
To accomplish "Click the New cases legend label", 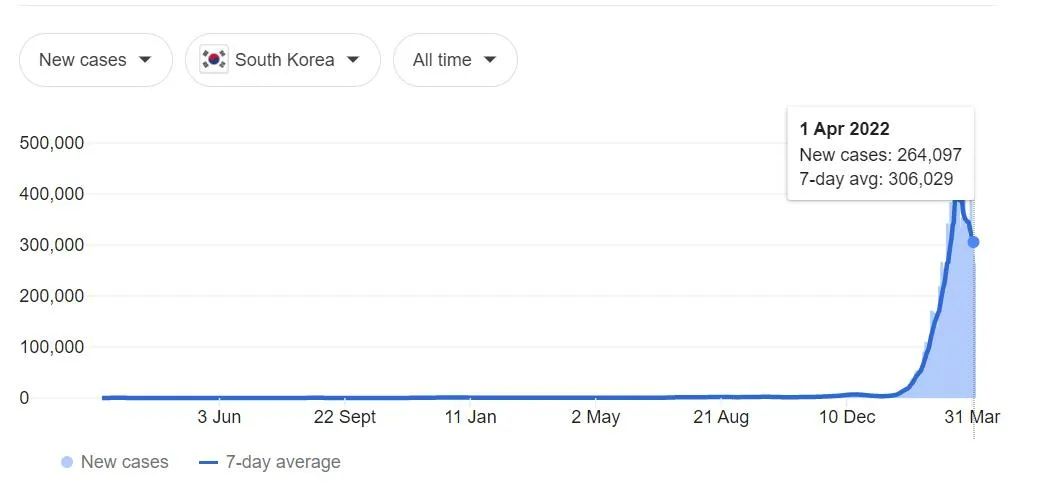I will click(x=124, y=462).
